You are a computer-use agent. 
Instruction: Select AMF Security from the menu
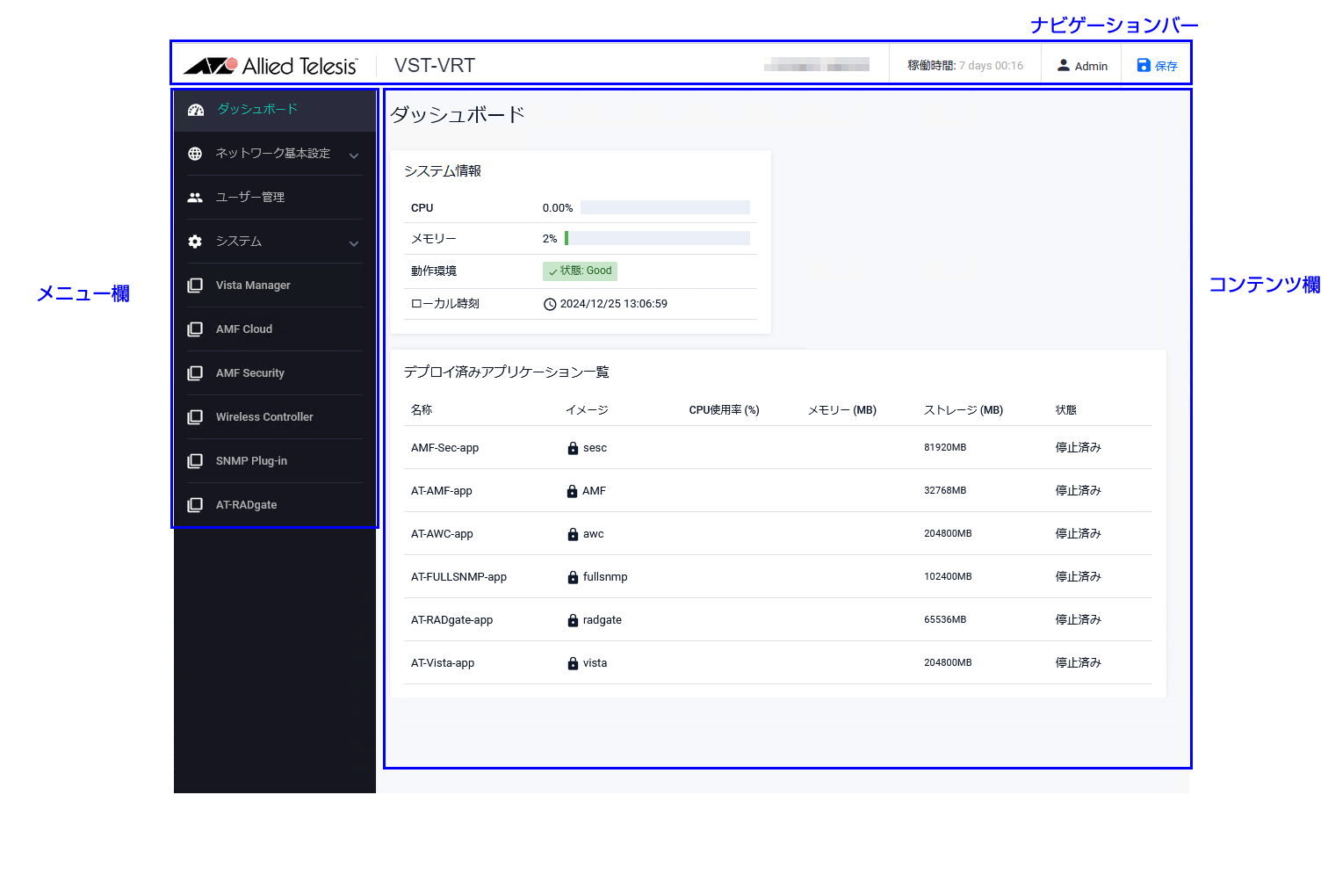275,373
